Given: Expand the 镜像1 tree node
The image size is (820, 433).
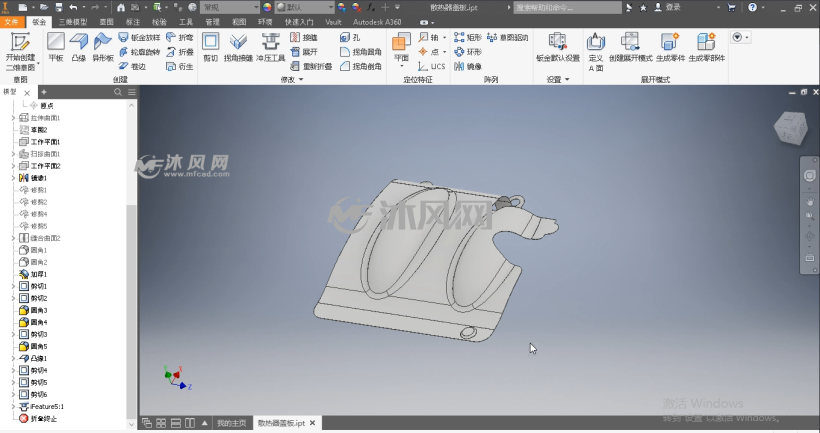Looking at the screenshot, I should 13,178.
